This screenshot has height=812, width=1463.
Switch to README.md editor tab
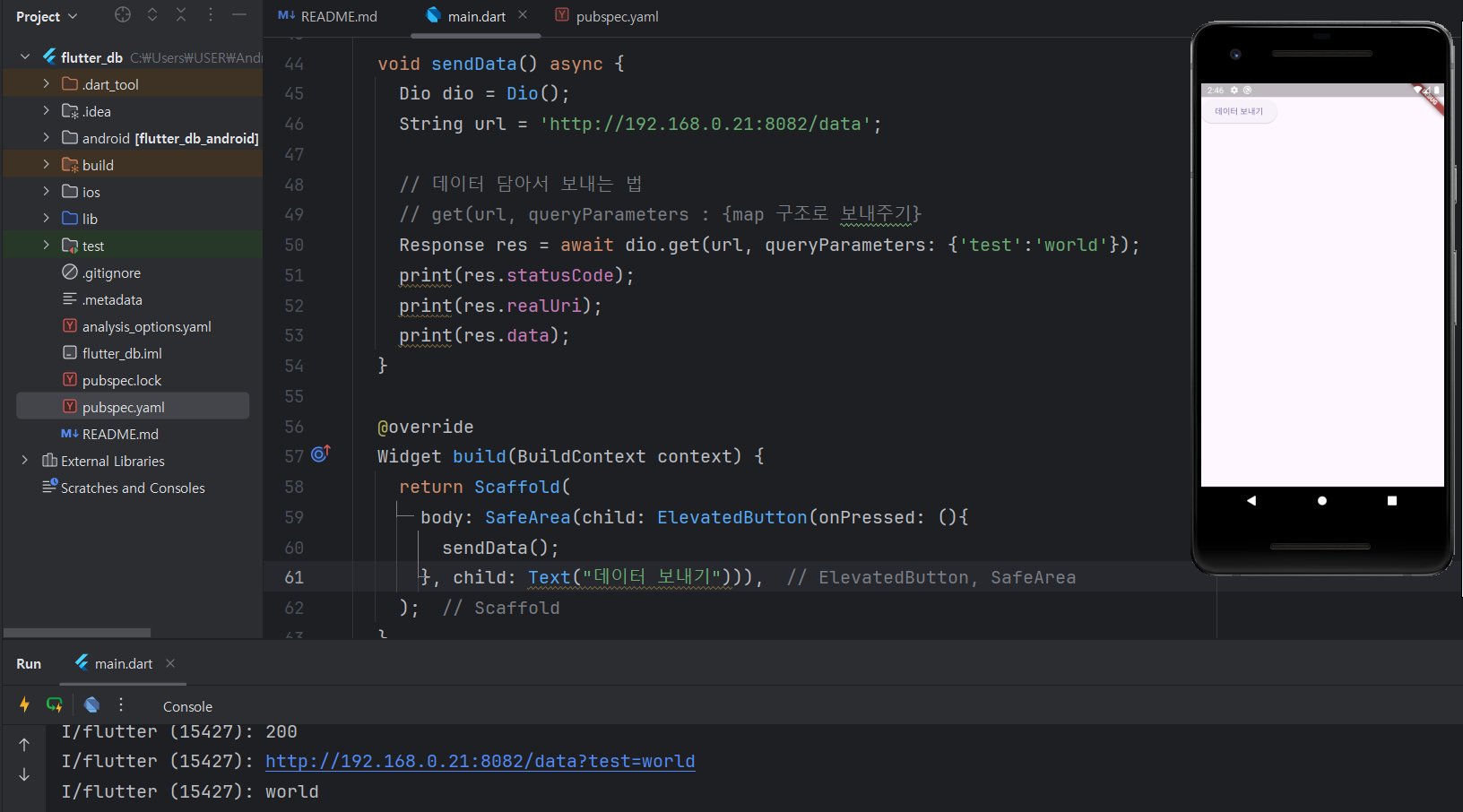click(x=328, y=16)
